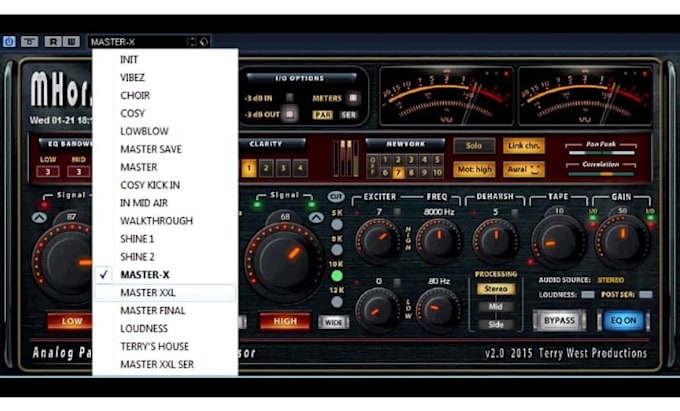This screenshot has height=411, width=680.
Task: Open the MASTER-X preset name dropdown
Action: point(137,42)
